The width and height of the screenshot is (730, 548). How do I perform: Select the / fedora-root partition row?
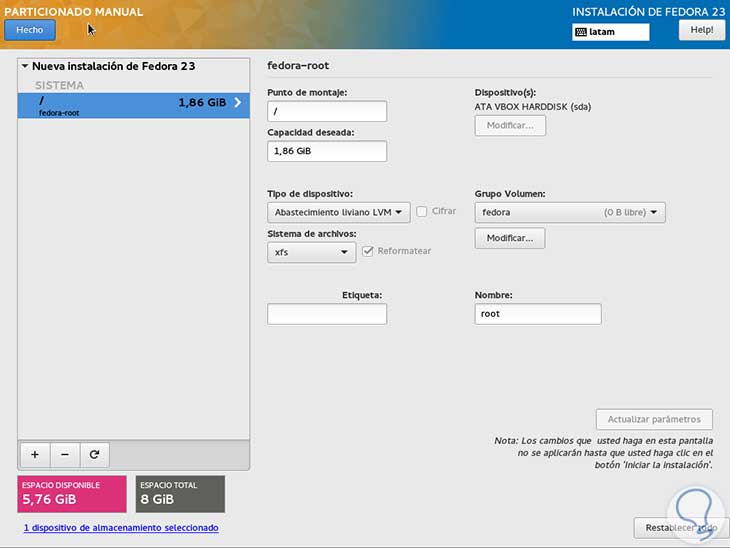134,105
